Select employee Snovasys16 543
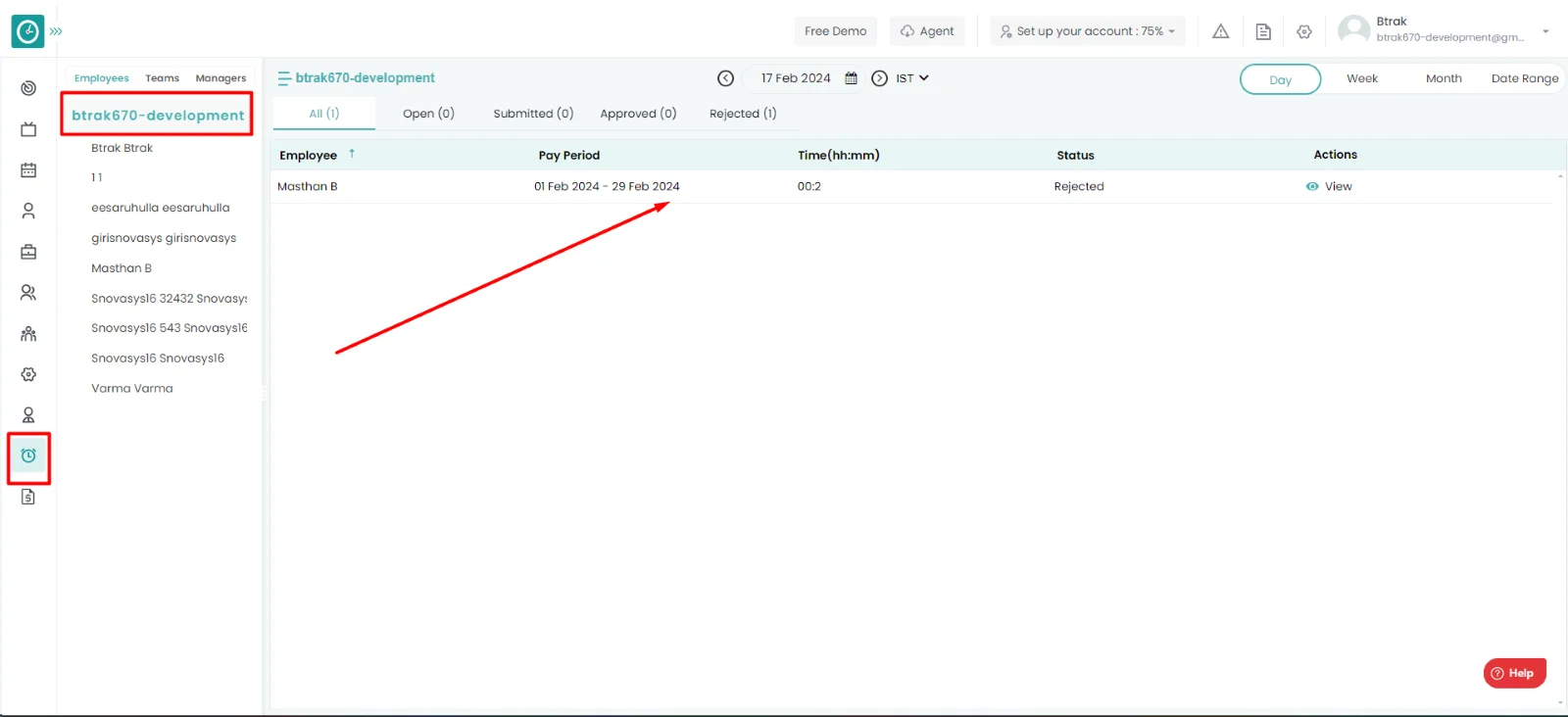This screenshot has width=1568, height=717. coord(169,328)
